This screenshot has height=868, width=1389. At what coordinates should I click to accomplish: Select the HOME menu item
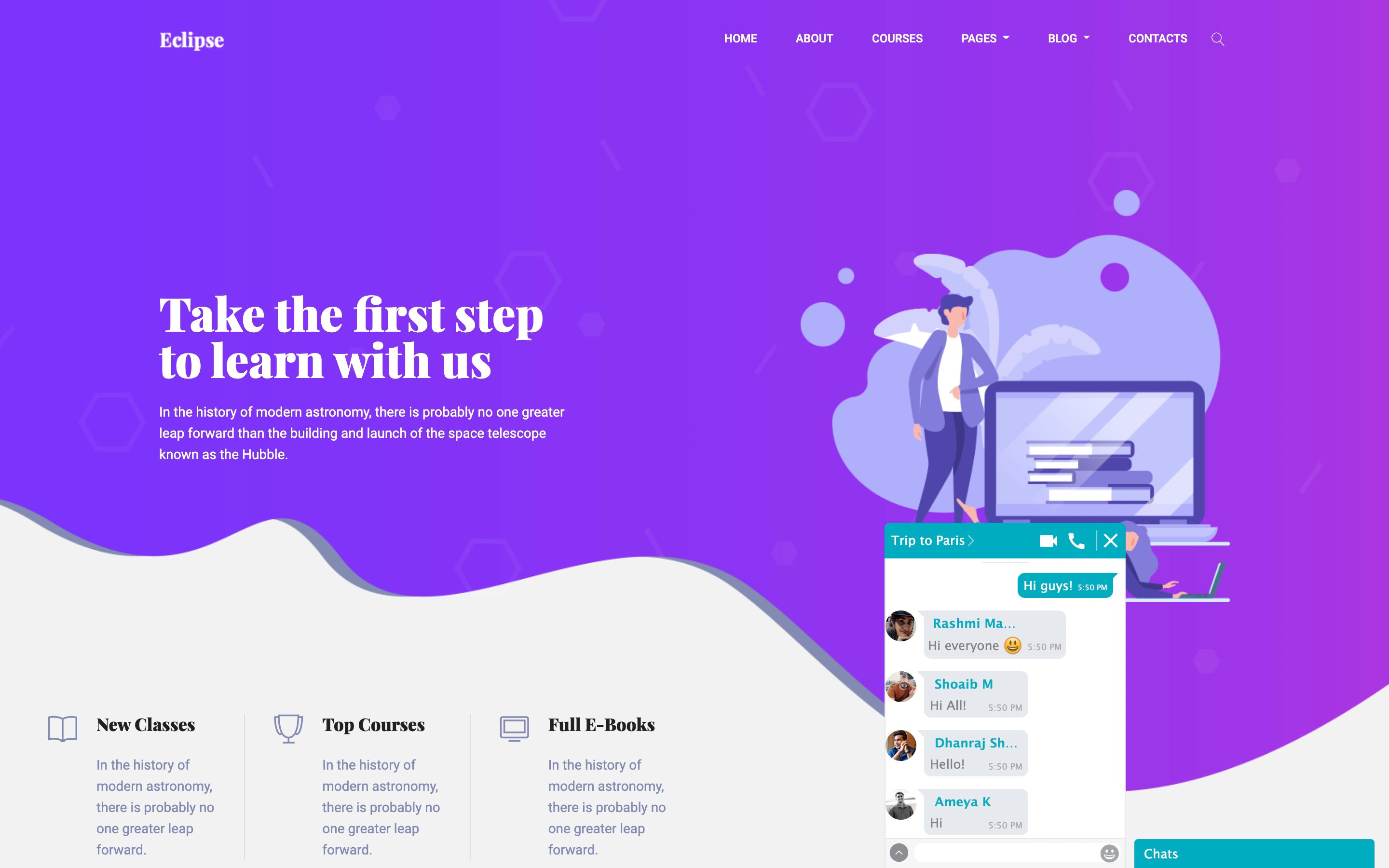tap(740, 38)
